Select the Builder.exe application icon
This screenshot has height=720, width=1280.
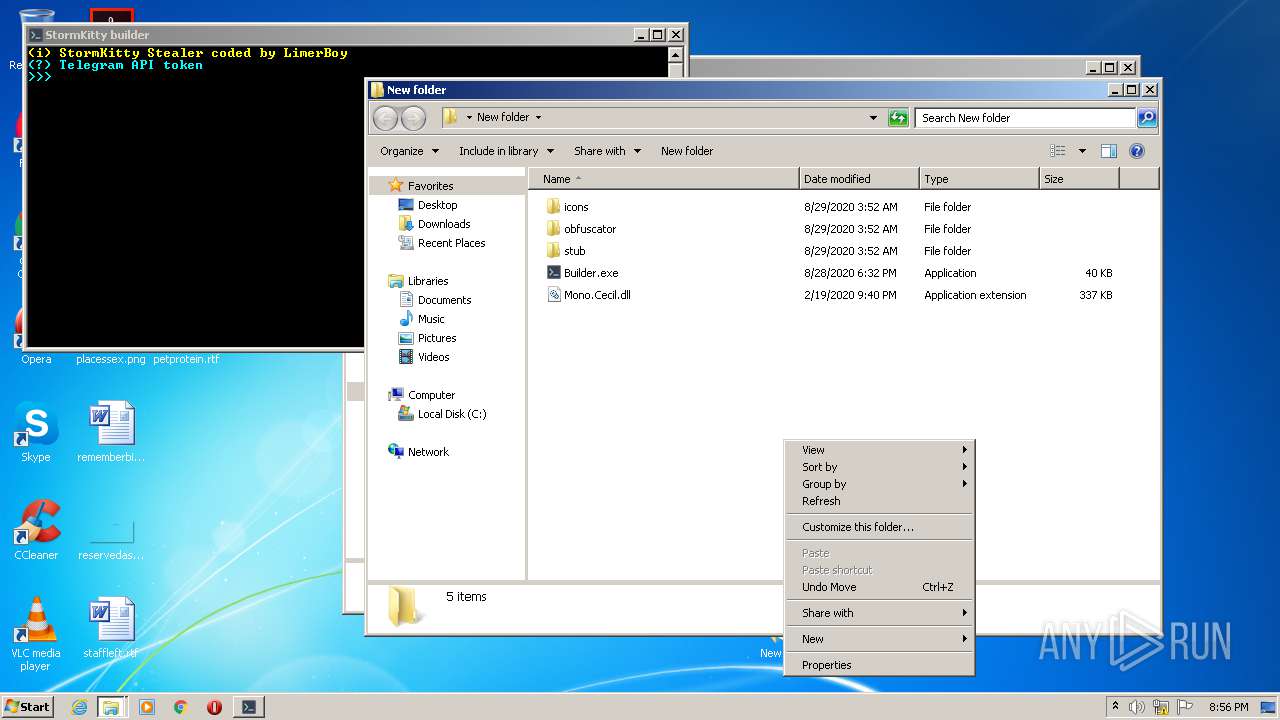(554, 273)
